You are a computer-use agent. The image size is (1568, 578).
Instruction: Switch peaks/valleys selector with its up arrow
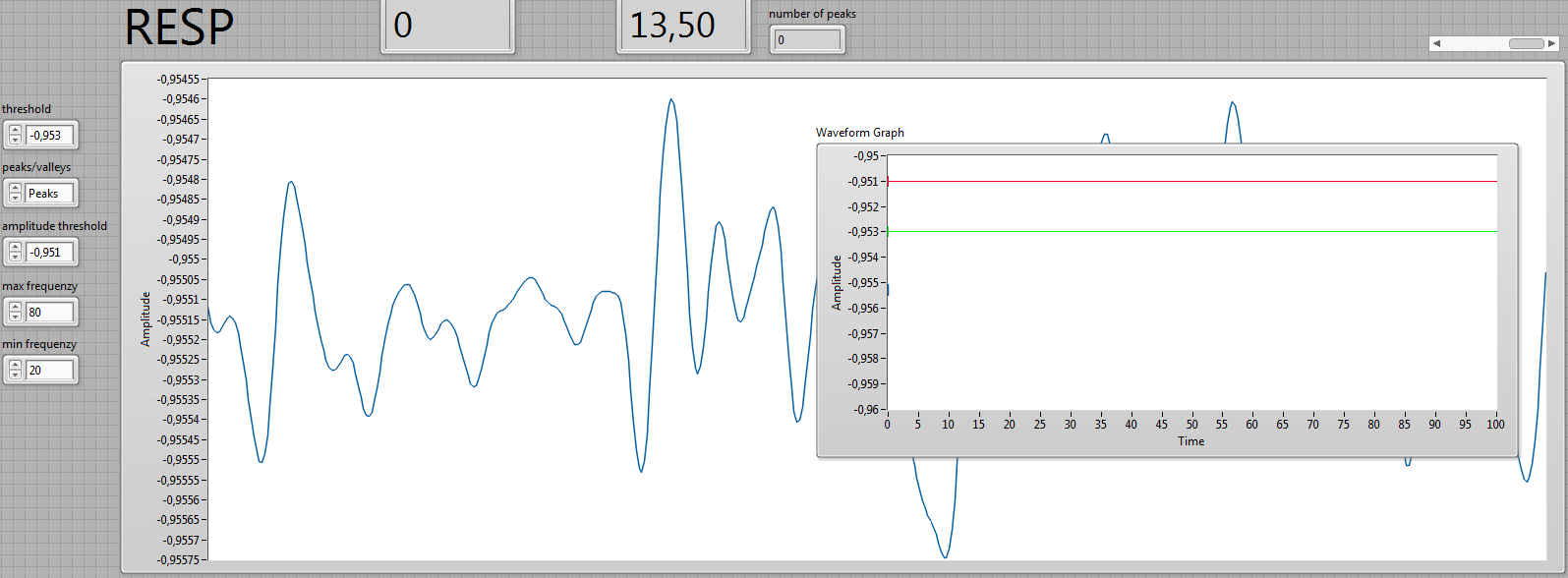(15, 189)
